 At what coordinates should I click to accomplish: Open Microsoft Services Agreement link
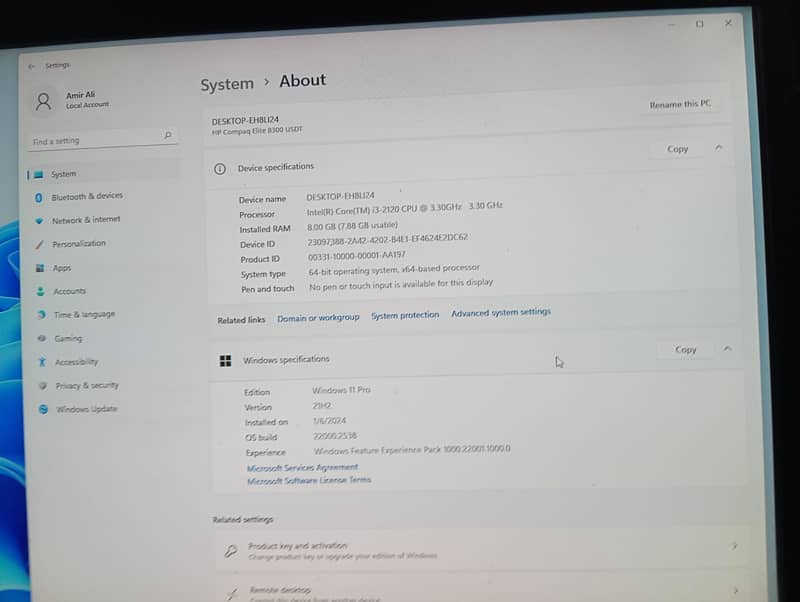302,467
